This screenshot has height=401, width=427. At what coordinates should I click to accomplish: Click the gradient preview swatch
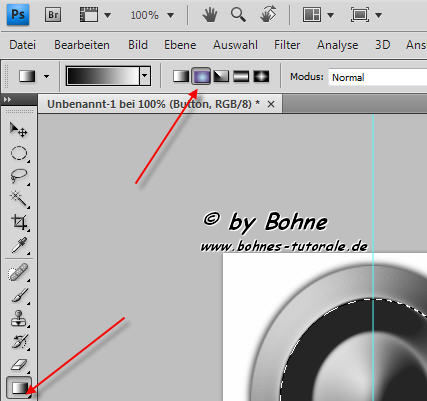(103, 76)
